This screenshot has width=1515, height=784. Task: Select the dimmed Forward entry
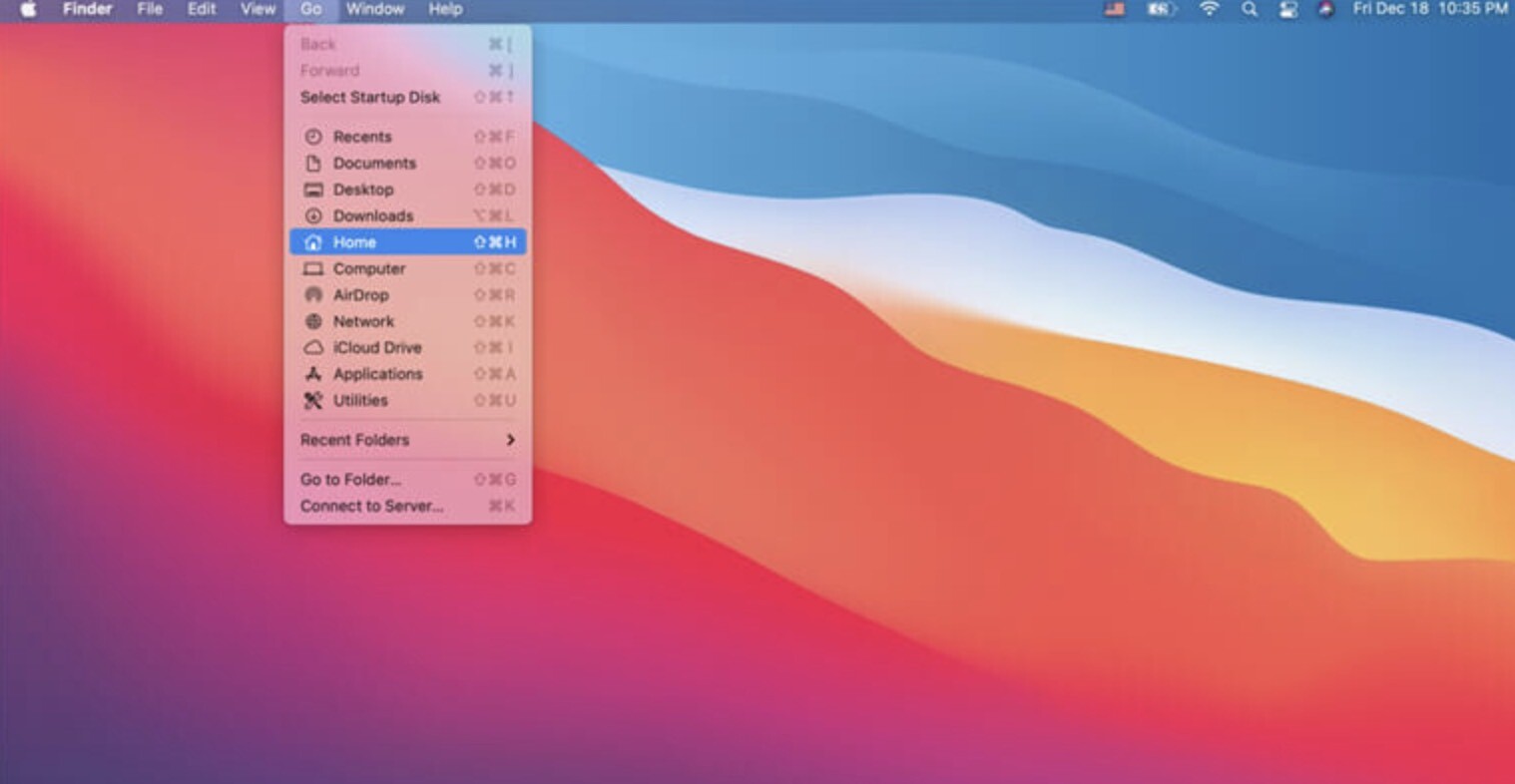click(408, 71)
